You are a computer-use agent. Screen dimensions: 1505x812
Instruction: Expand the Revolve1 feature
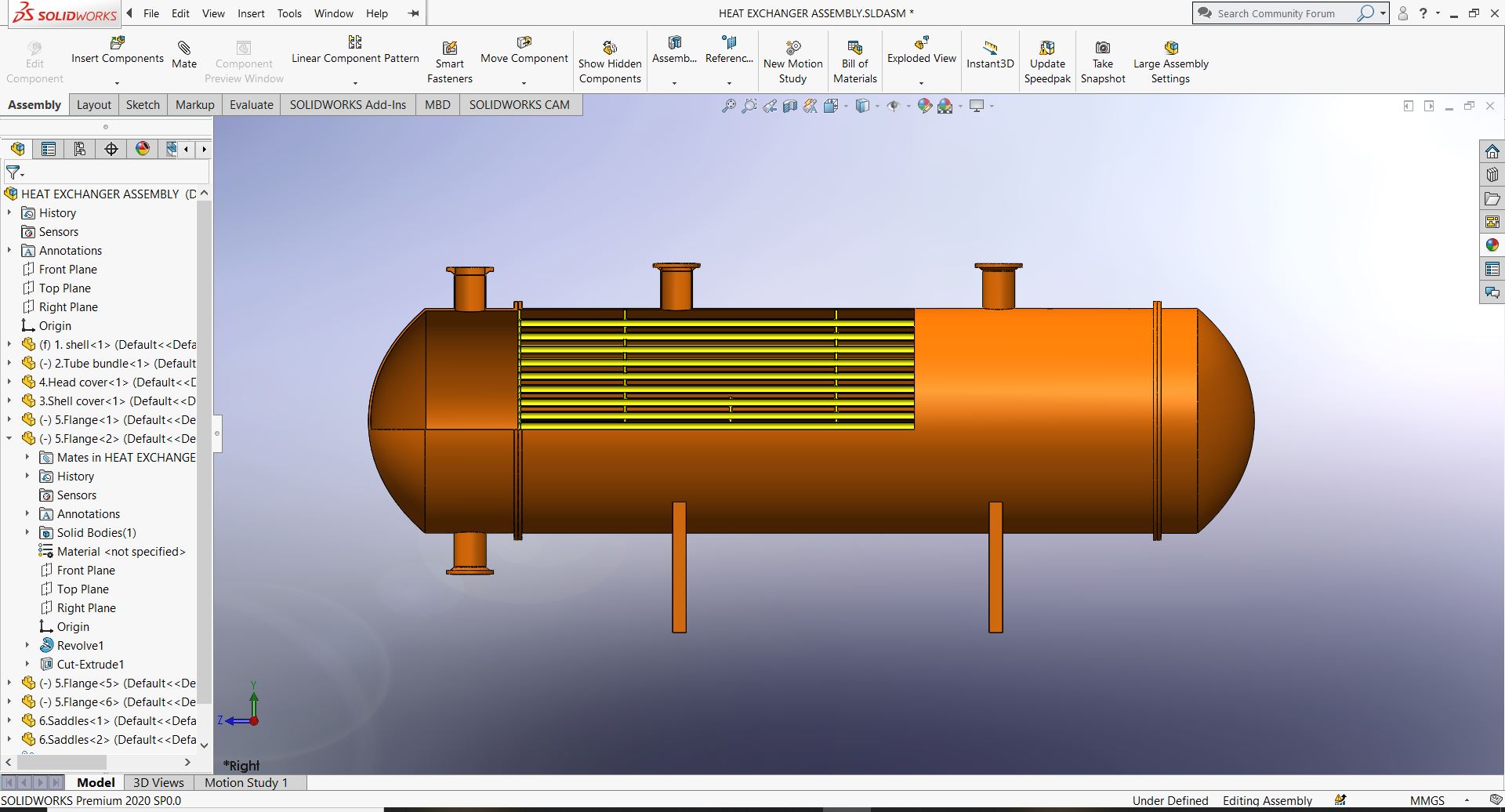click(x=27, y=645)
